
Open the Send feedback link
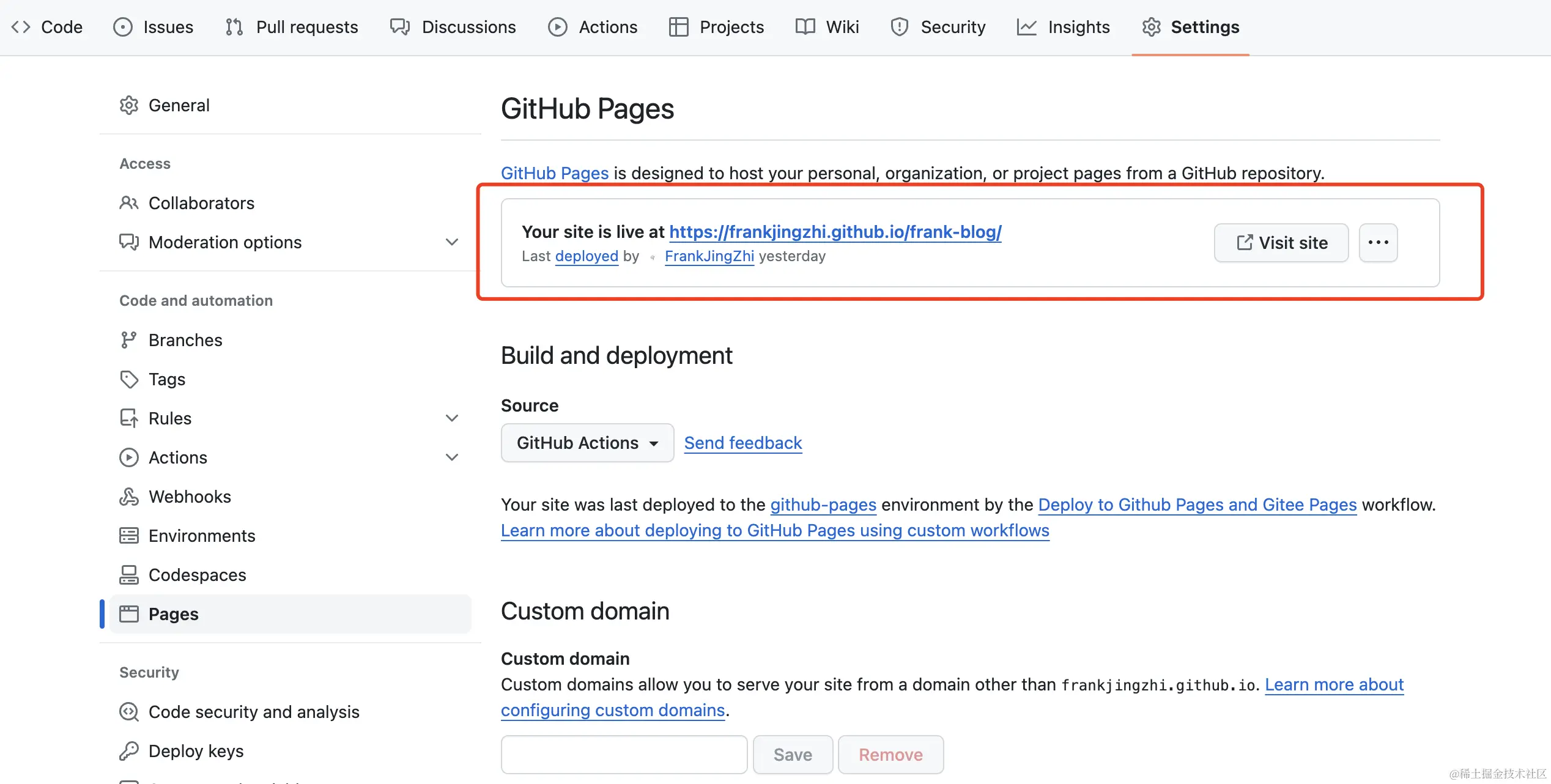pyautogui.click(x=742, y=442)
